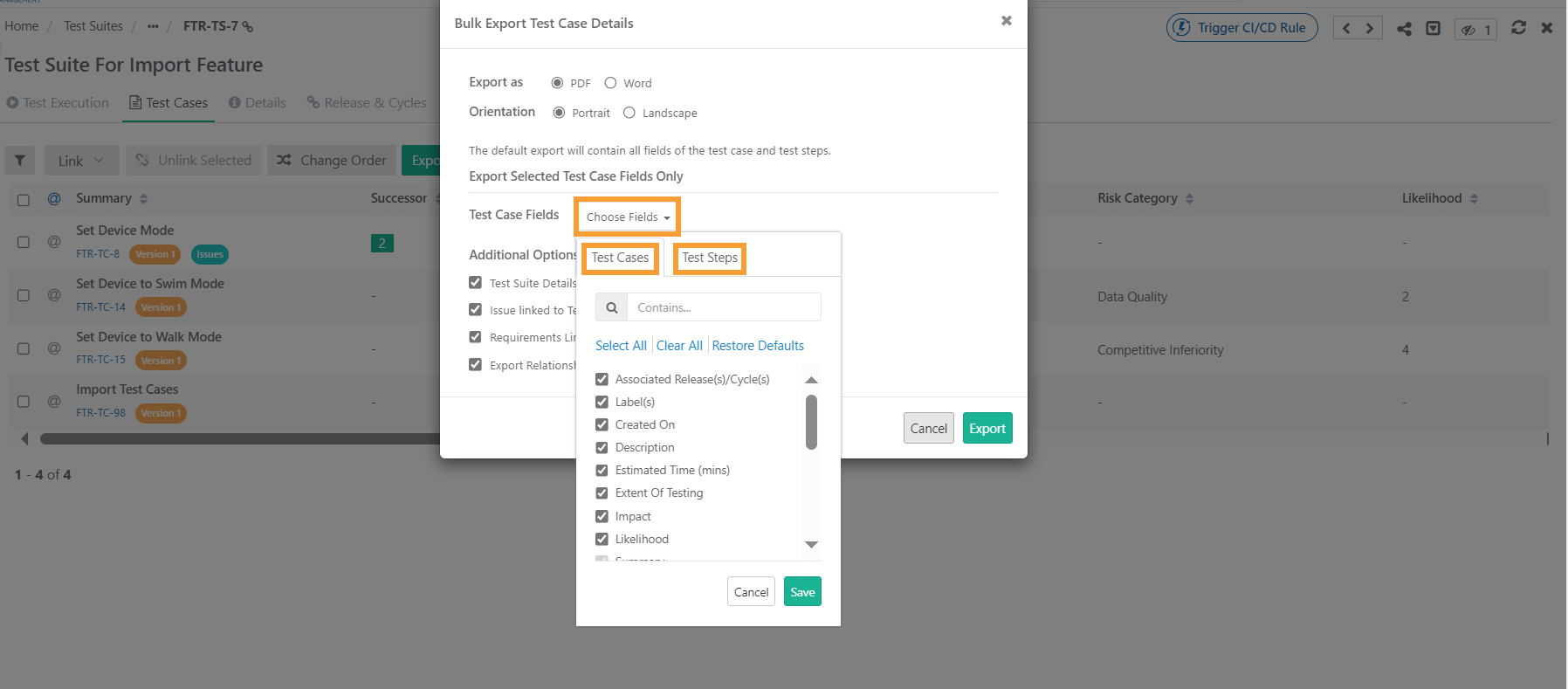Close the test suite view
This screenshot has height=689, width=1568.
pos(1546,28)
